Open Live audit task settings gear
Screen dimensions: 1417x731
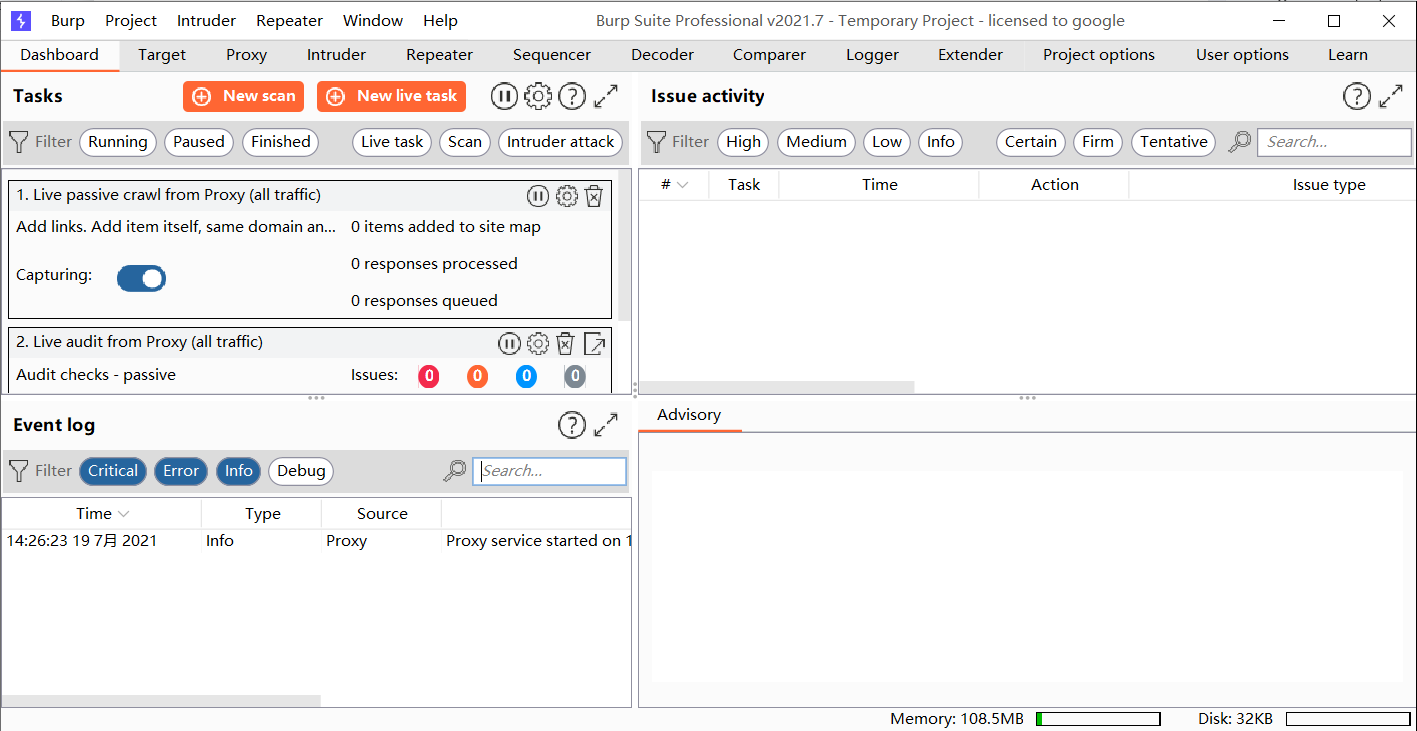click(538, 344)
